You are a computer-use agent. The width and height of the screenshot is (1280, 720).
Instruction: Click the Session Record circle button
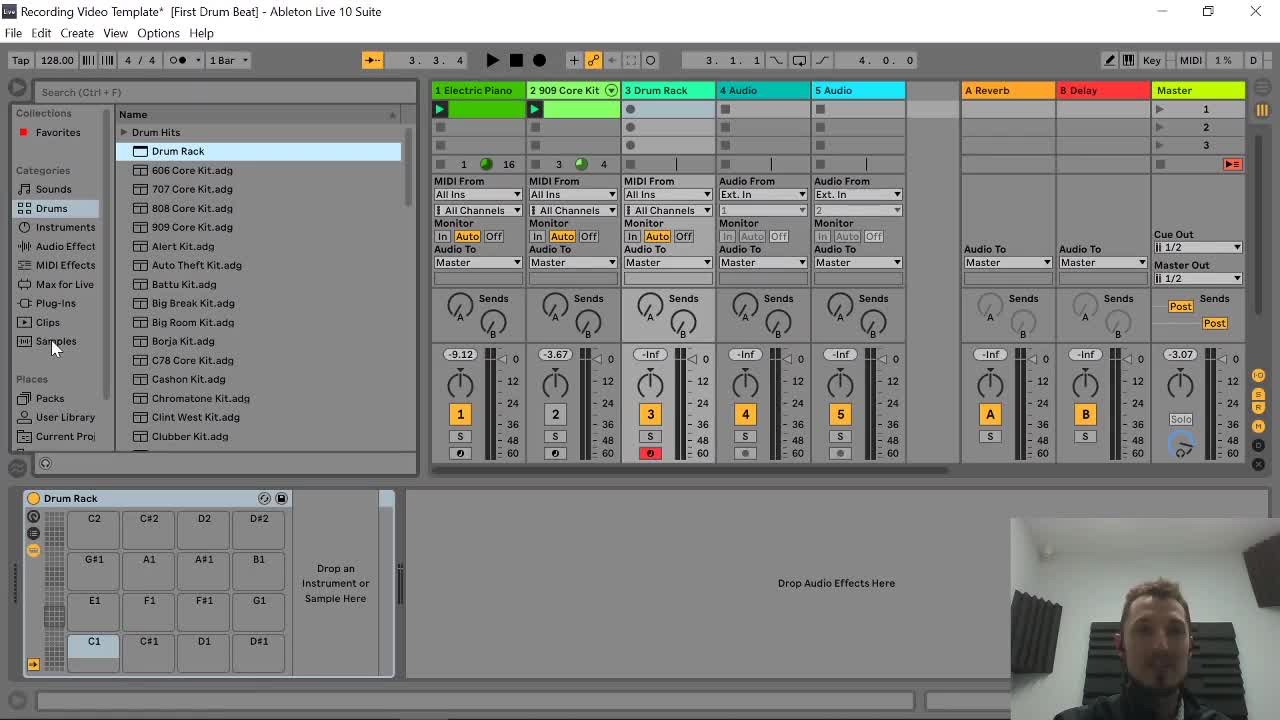coord(650,60)
